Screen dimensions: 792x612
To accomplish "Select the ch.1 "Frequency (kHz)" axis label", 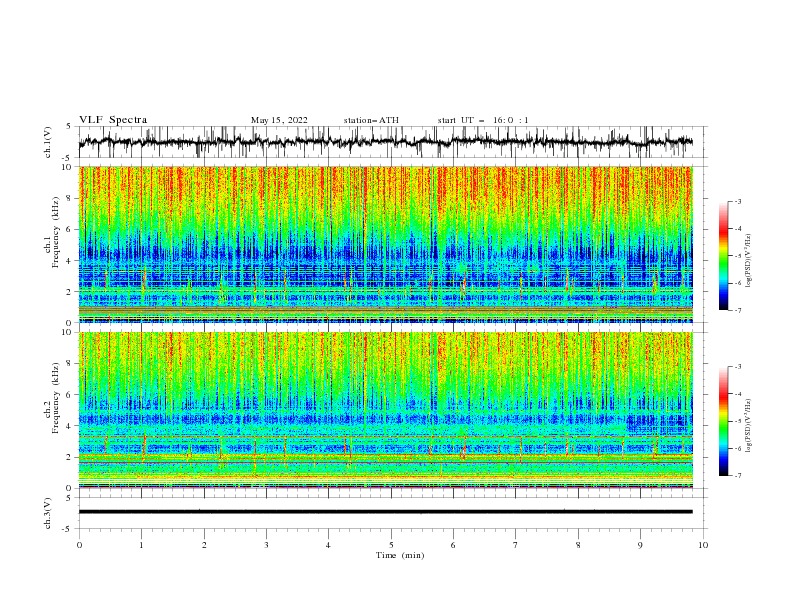I will 56,232.
